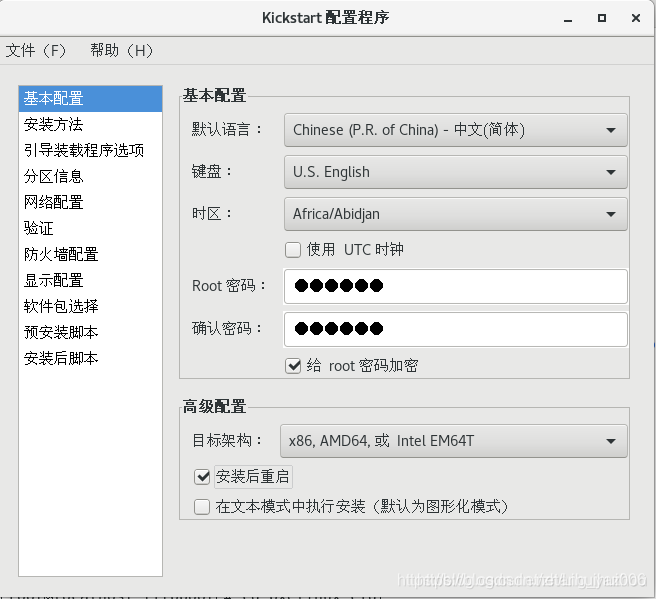Close the Kickstart 配置程序 window

(636, 18)
